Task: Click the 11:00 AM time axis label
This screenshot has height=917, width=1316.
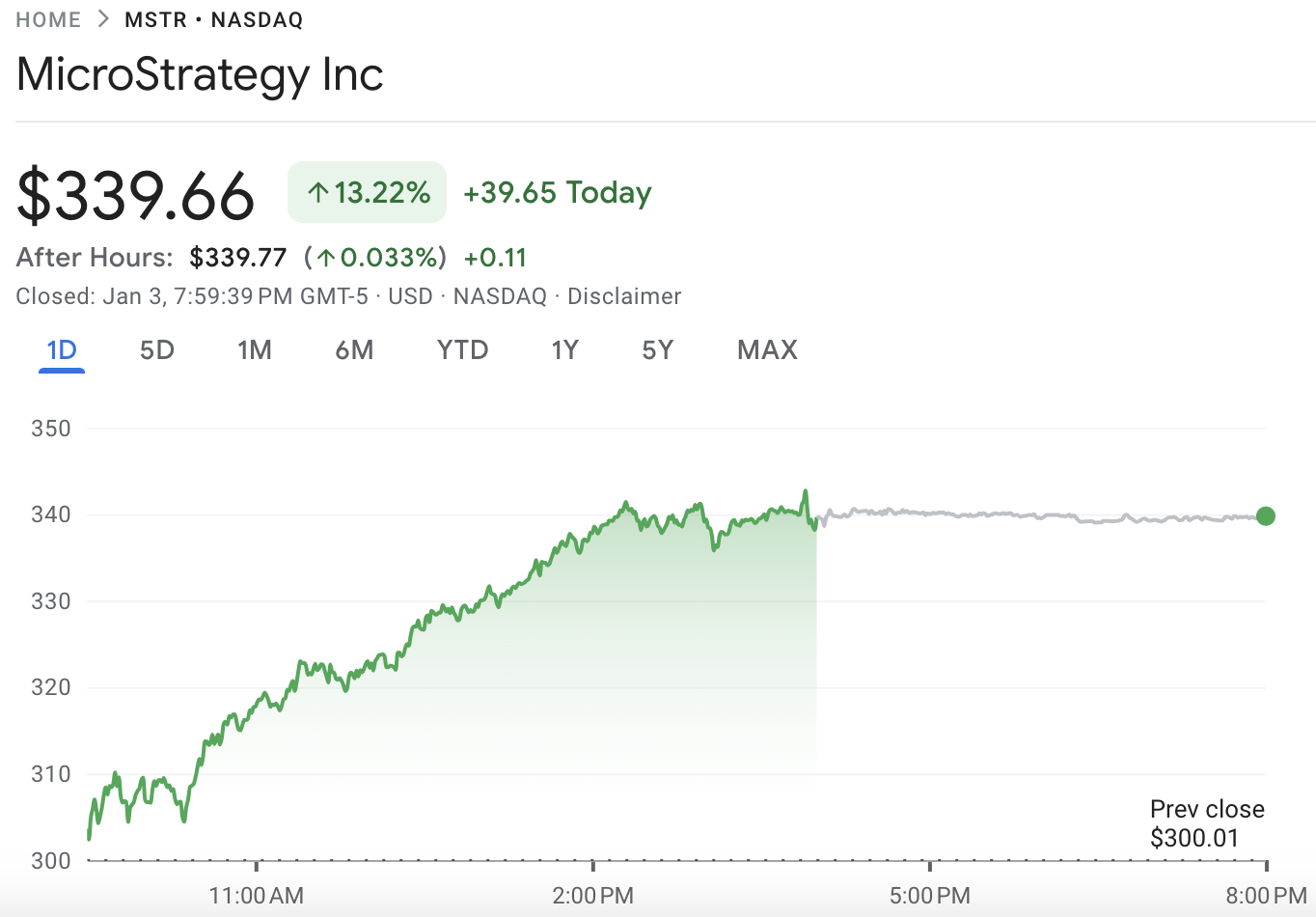Action: pyautogui.click(x=256, y=896)
